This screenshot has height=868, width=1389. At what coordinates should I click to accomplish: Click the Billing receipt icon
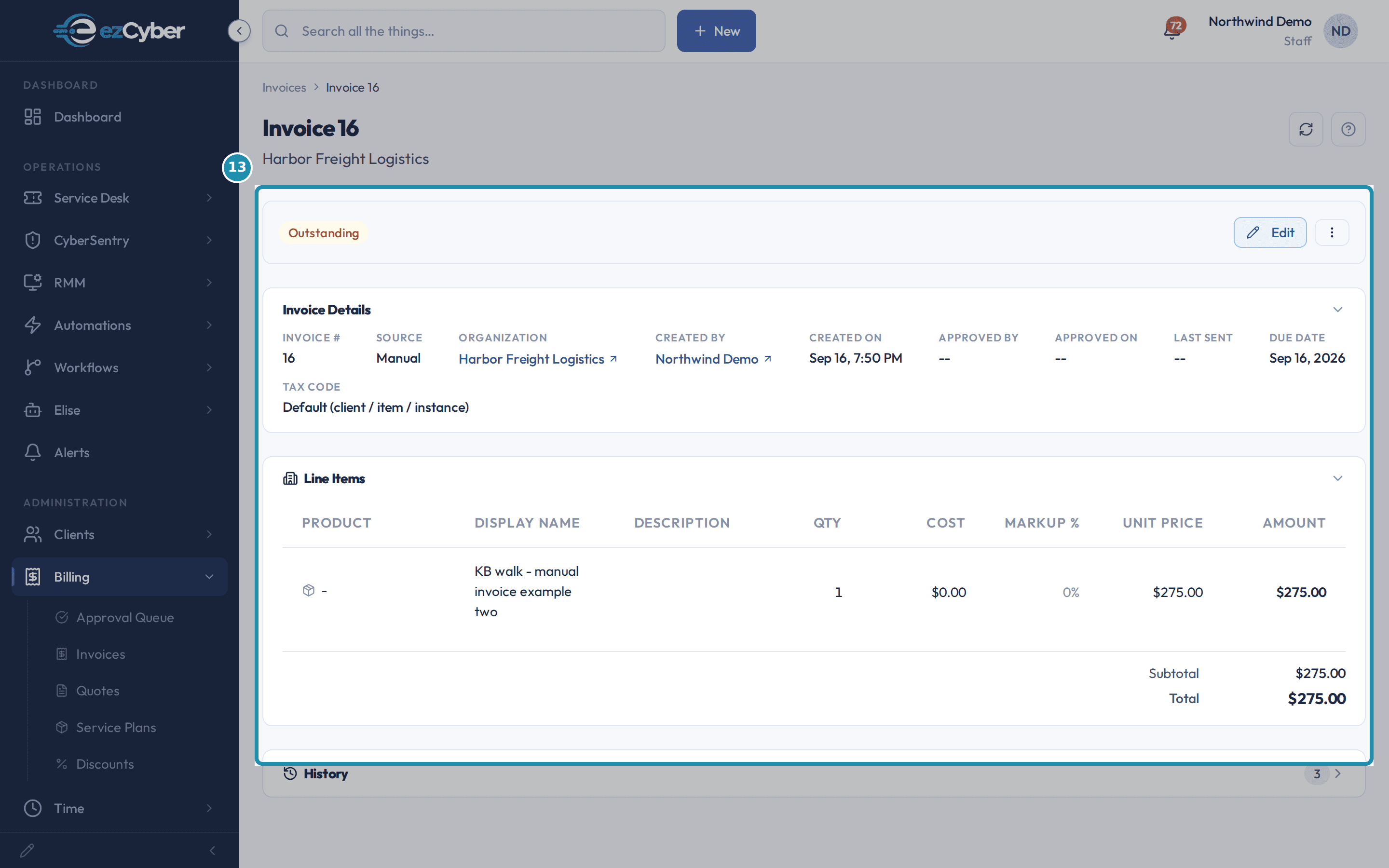pos(33,577)
